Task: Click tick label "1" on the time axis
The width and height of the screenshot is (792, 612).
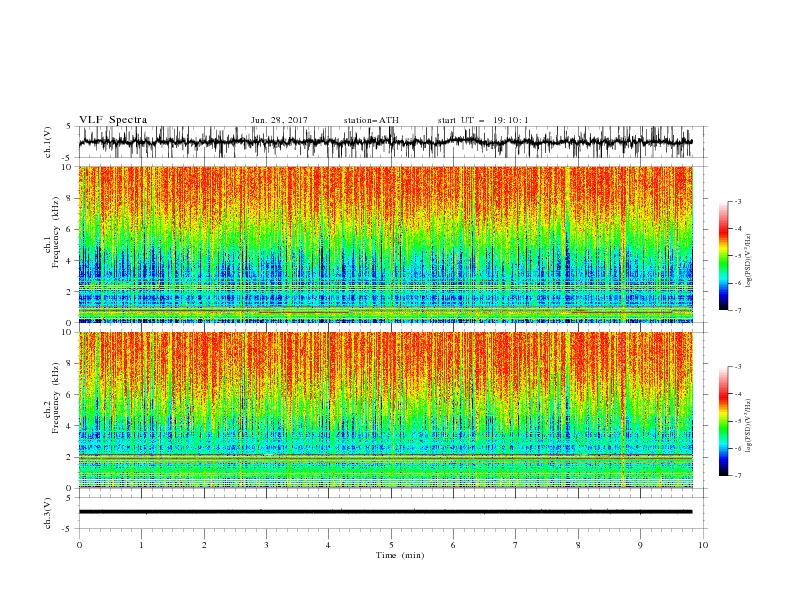Action: [141, 545]
